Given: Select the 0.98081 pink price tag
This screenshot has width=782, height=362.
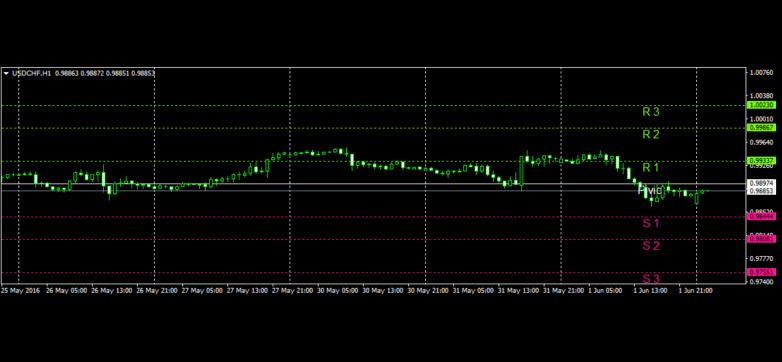Looking at the screenshot, I should tap(762, 239).
